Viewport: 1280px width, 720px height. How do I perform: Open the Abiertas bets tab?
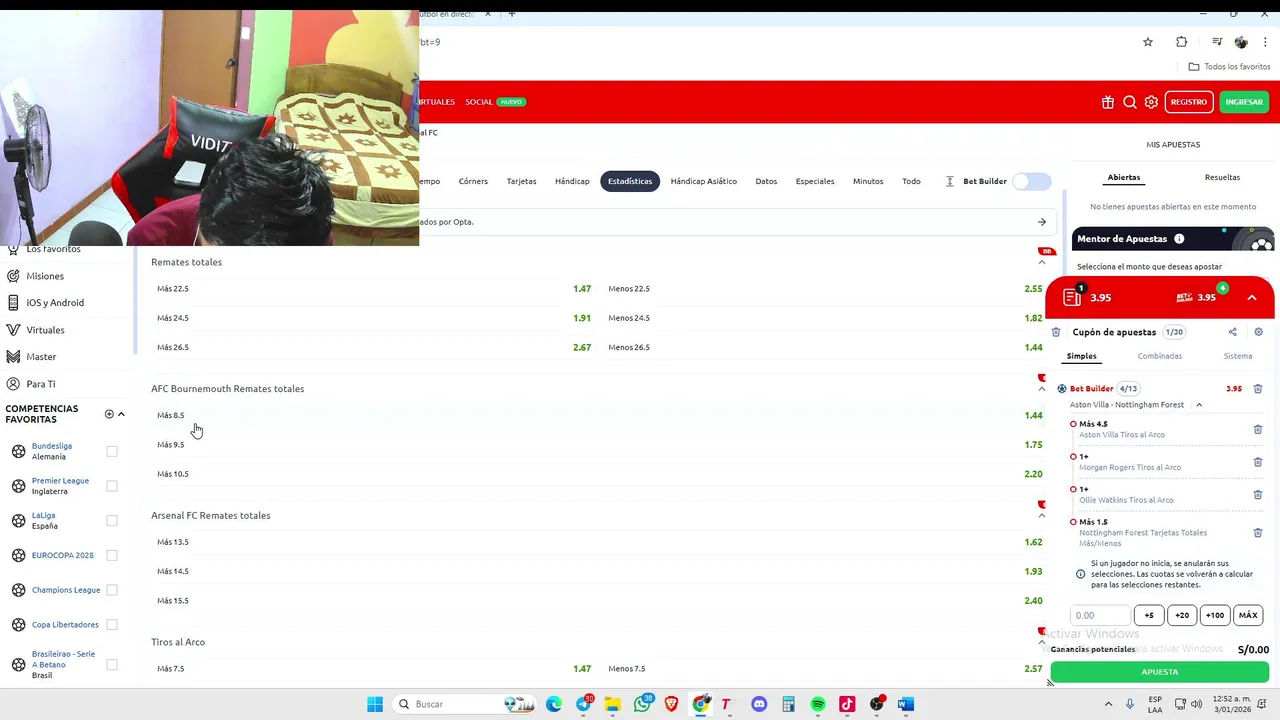(x=1124, y=177)
